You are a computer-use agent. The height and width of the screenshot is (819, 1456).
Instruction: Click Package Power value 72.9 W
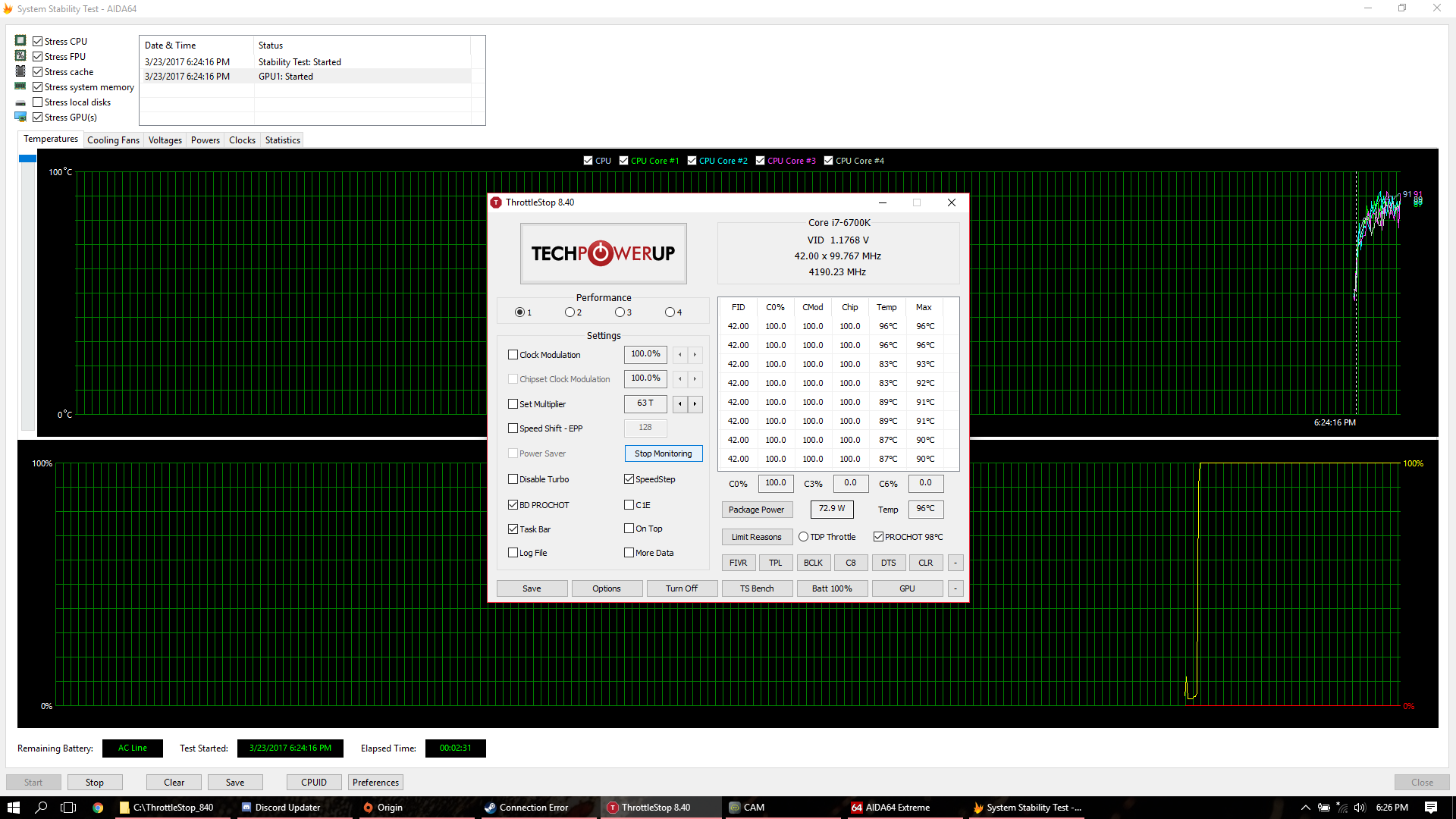[832, 509]
